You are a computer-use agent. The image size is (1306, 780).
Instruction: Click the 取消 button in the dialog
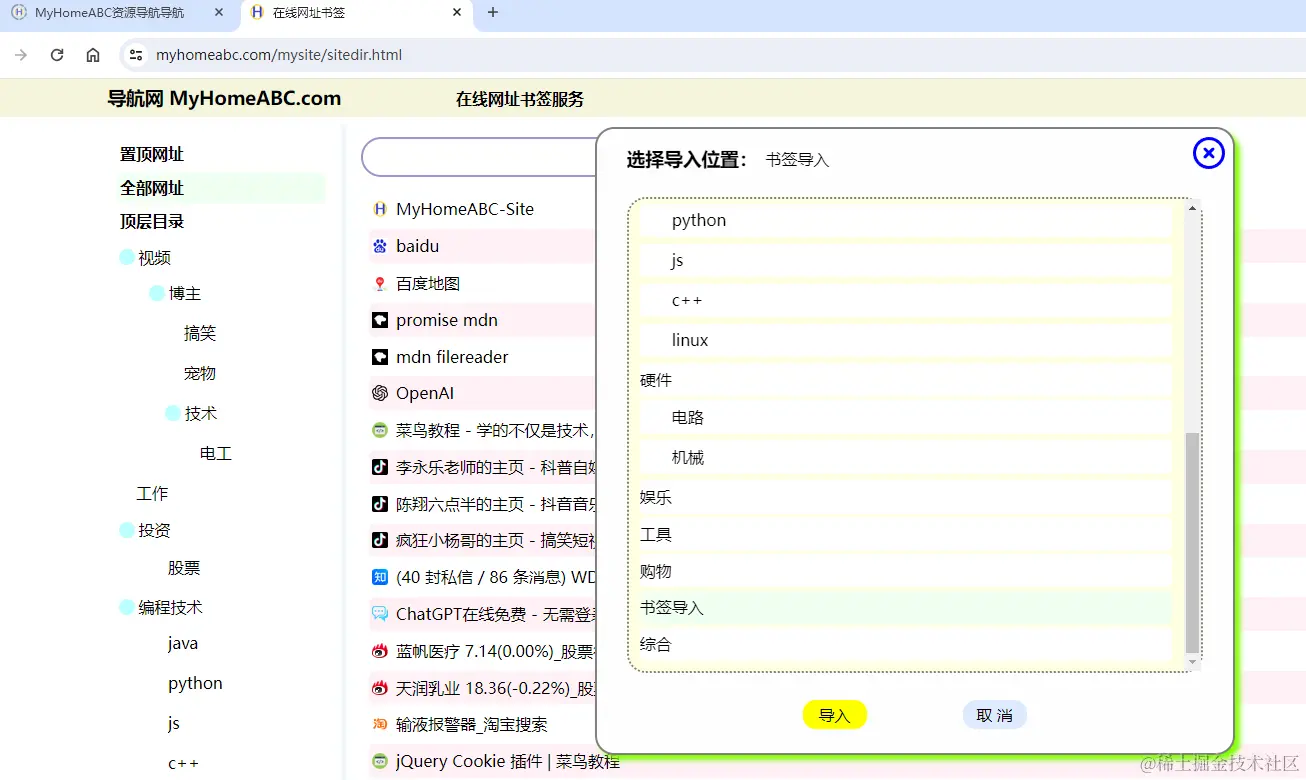coord(994,714)
